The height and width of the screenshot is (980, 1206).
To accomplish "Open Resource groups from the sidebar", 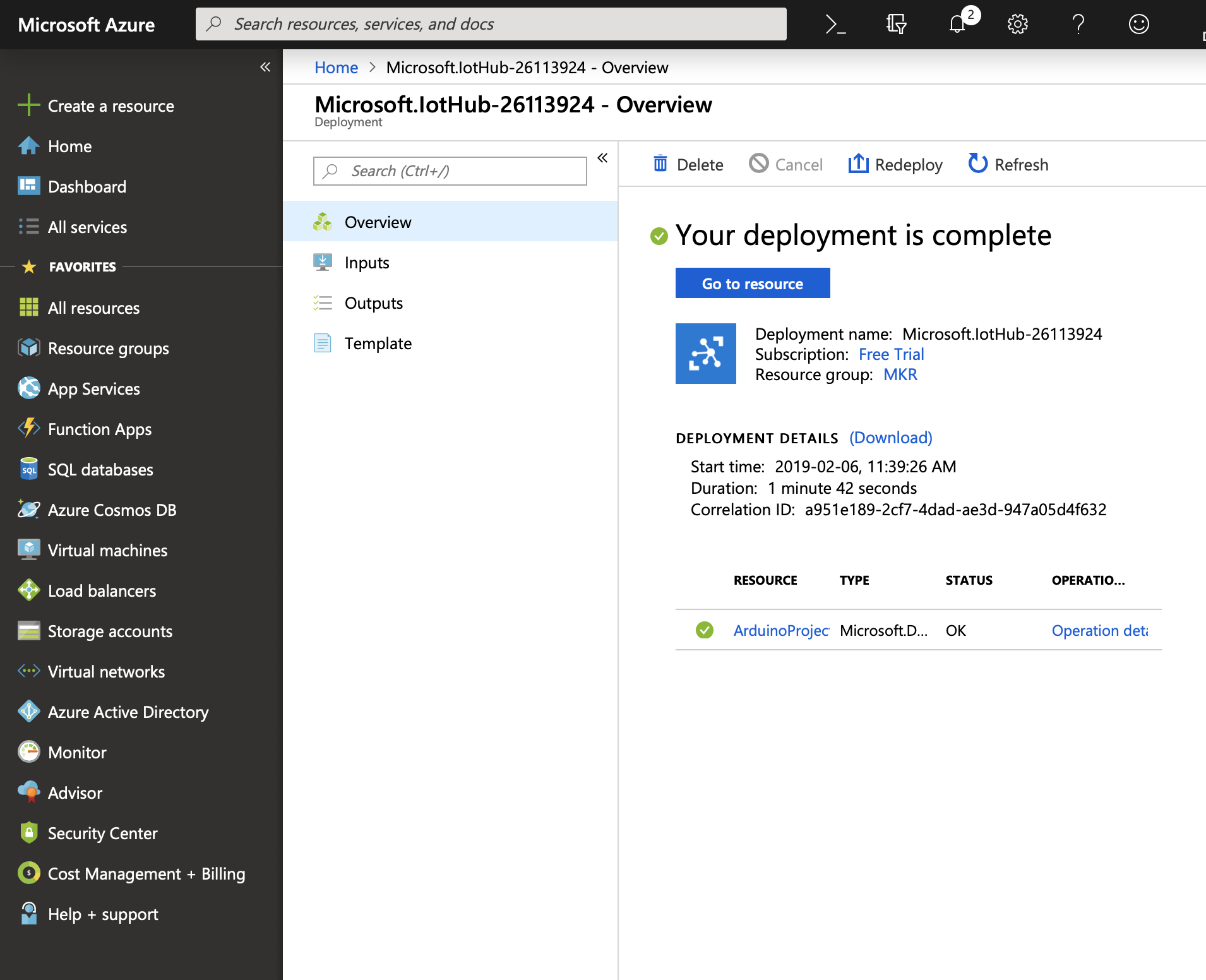I will (x=107, y=348).
